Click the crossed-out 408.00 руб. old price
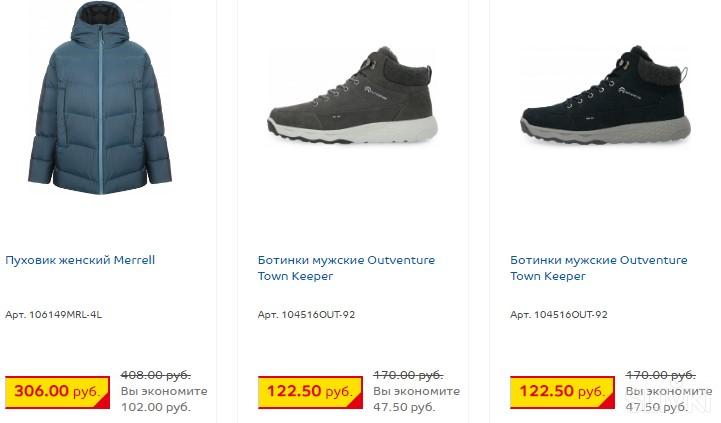The height and width of the screenshot is (423, 721). click(x=155, y=375)
